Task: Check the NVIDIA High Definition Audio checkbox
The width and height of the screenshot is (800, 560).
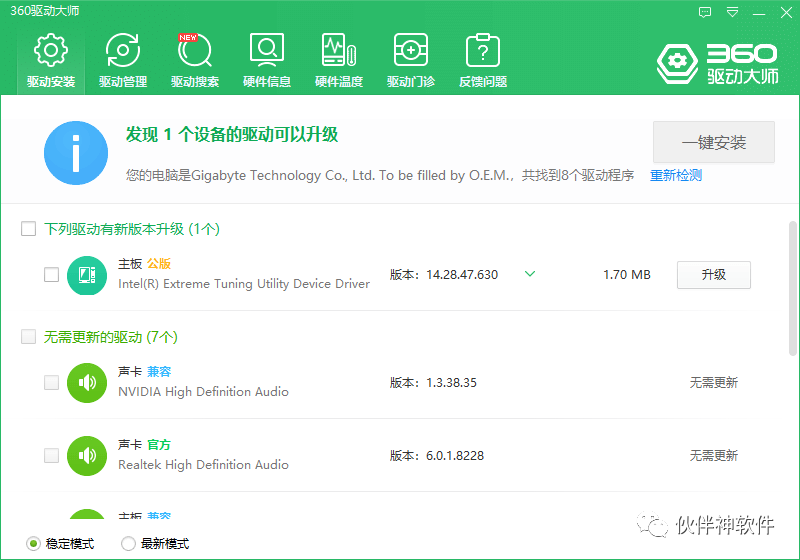Action: click(52, 383)
